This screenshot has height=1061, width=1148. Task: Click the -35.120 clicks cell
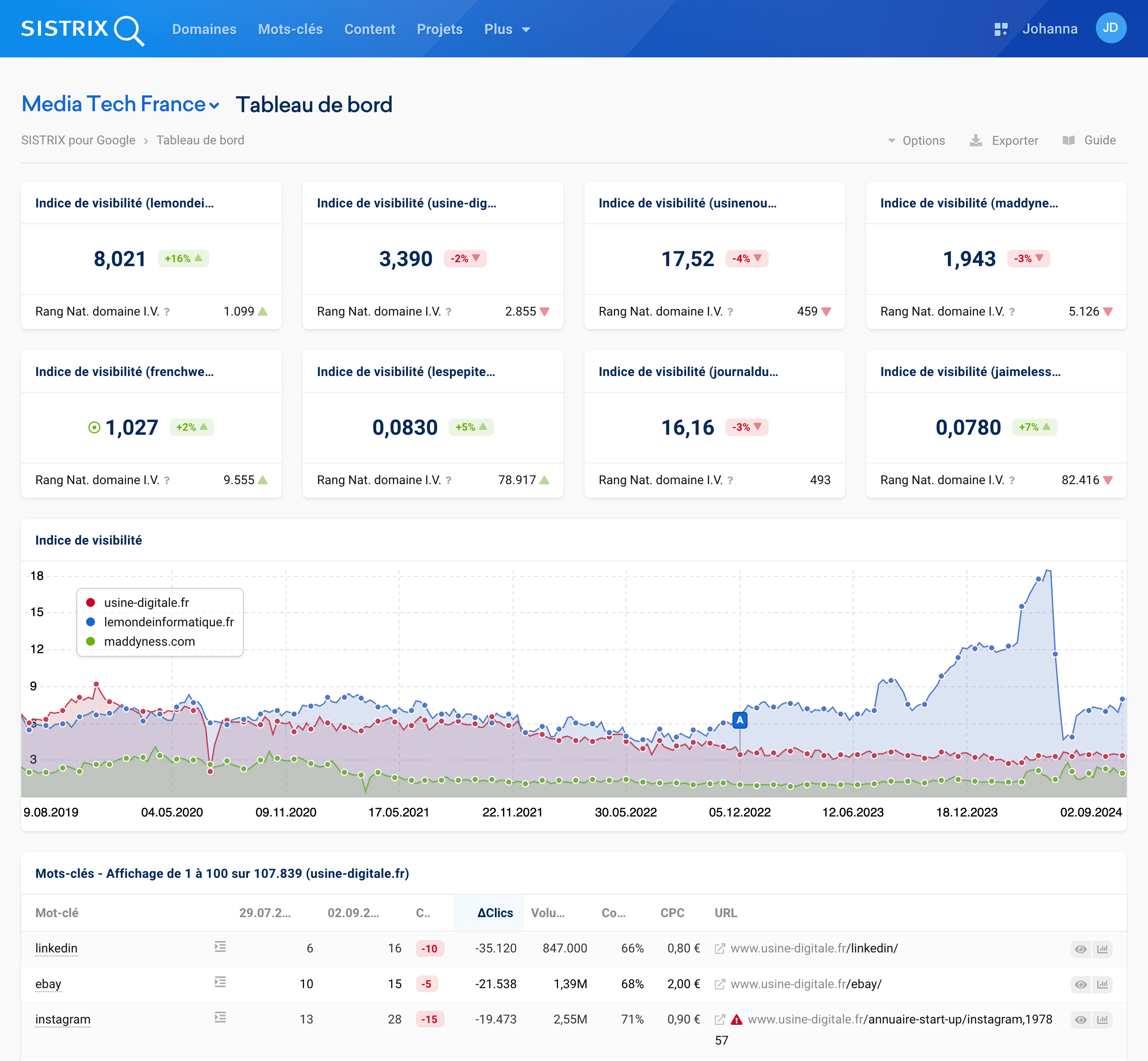coord(495,948)
